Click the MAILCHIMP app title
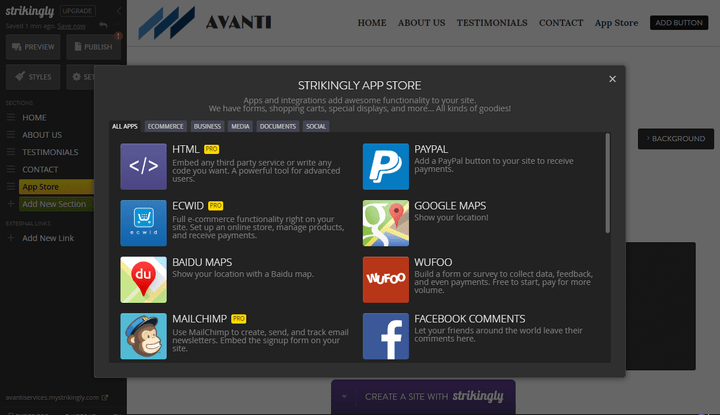 click(199, 319)
